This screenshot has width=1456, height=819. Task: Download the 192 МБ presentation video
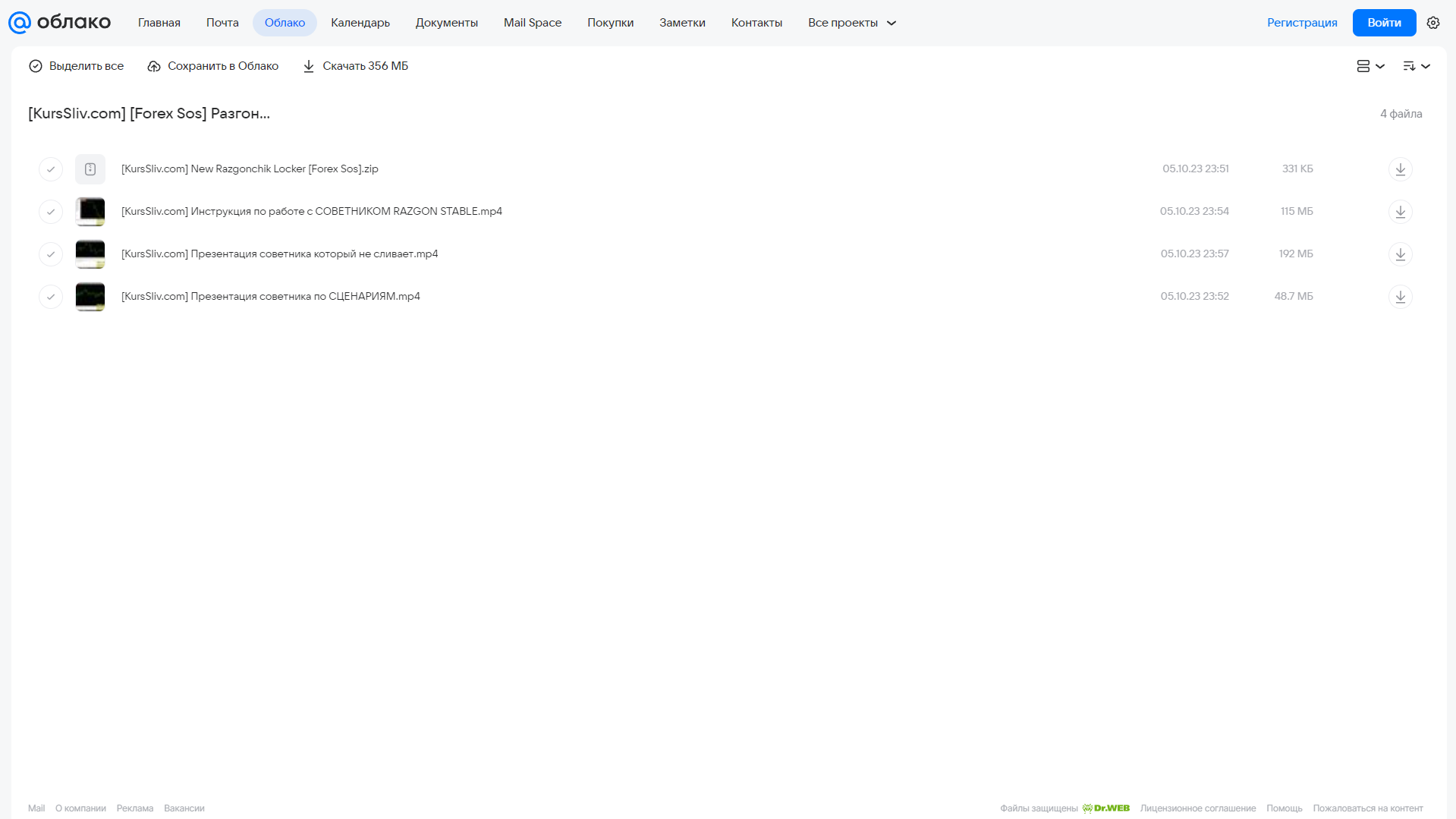pyautogui.click(x=1400, y=254)
